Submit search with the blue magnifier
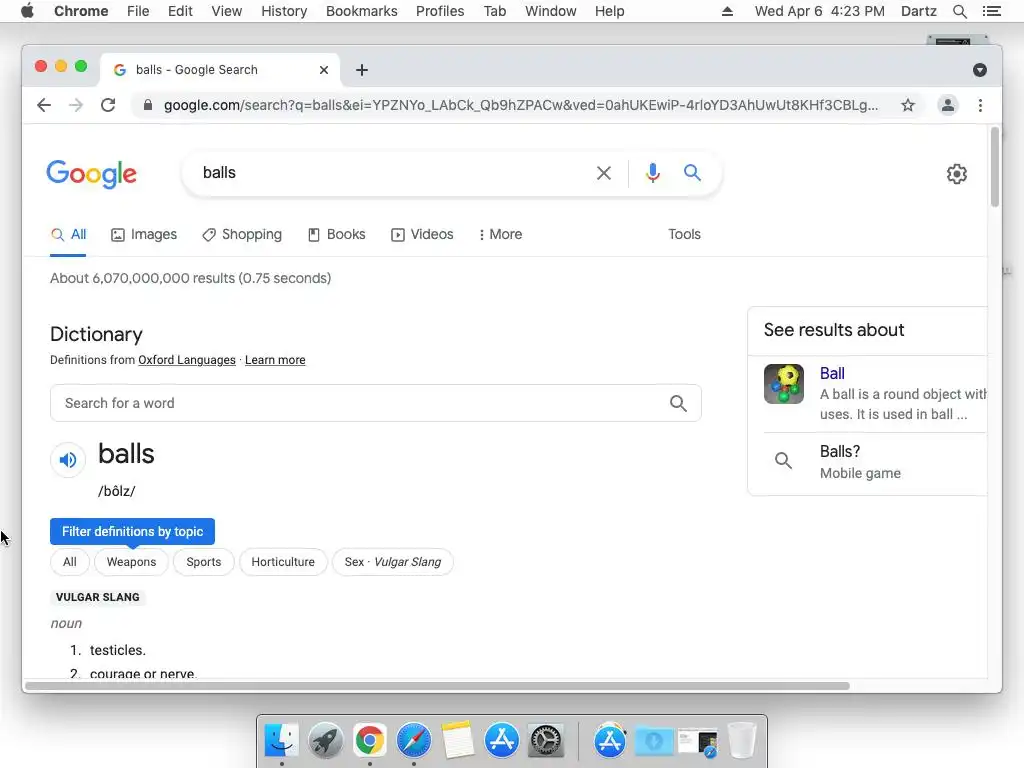Screen dimensions: 1024x768 click(x=692, y=172)
